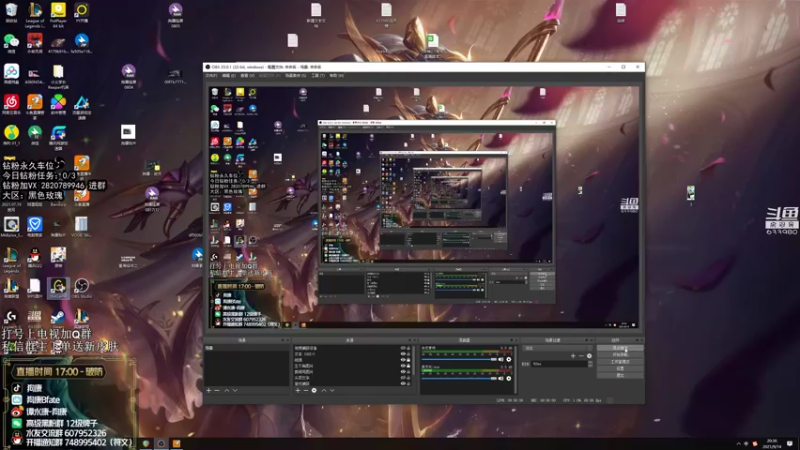This screenshot has width=800, height=450.
Task: Open Settings (设置) button in Controls
Action: (620, 368)
